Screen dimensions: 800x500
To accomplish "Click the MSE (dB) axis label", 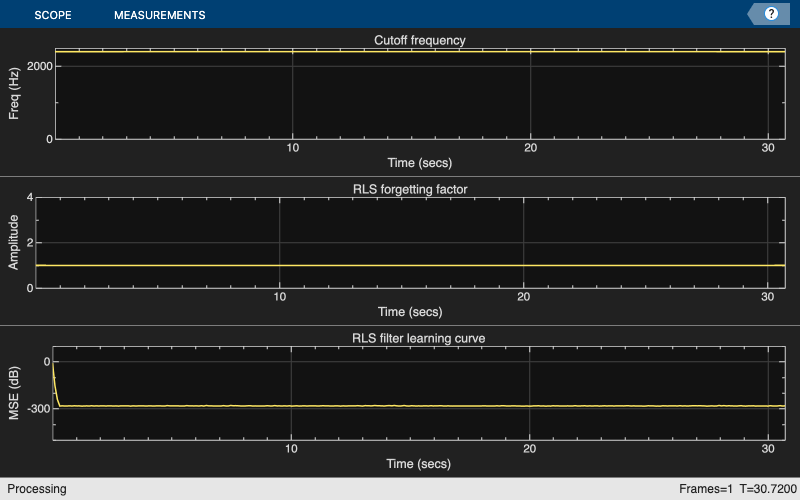I will 14,393.
